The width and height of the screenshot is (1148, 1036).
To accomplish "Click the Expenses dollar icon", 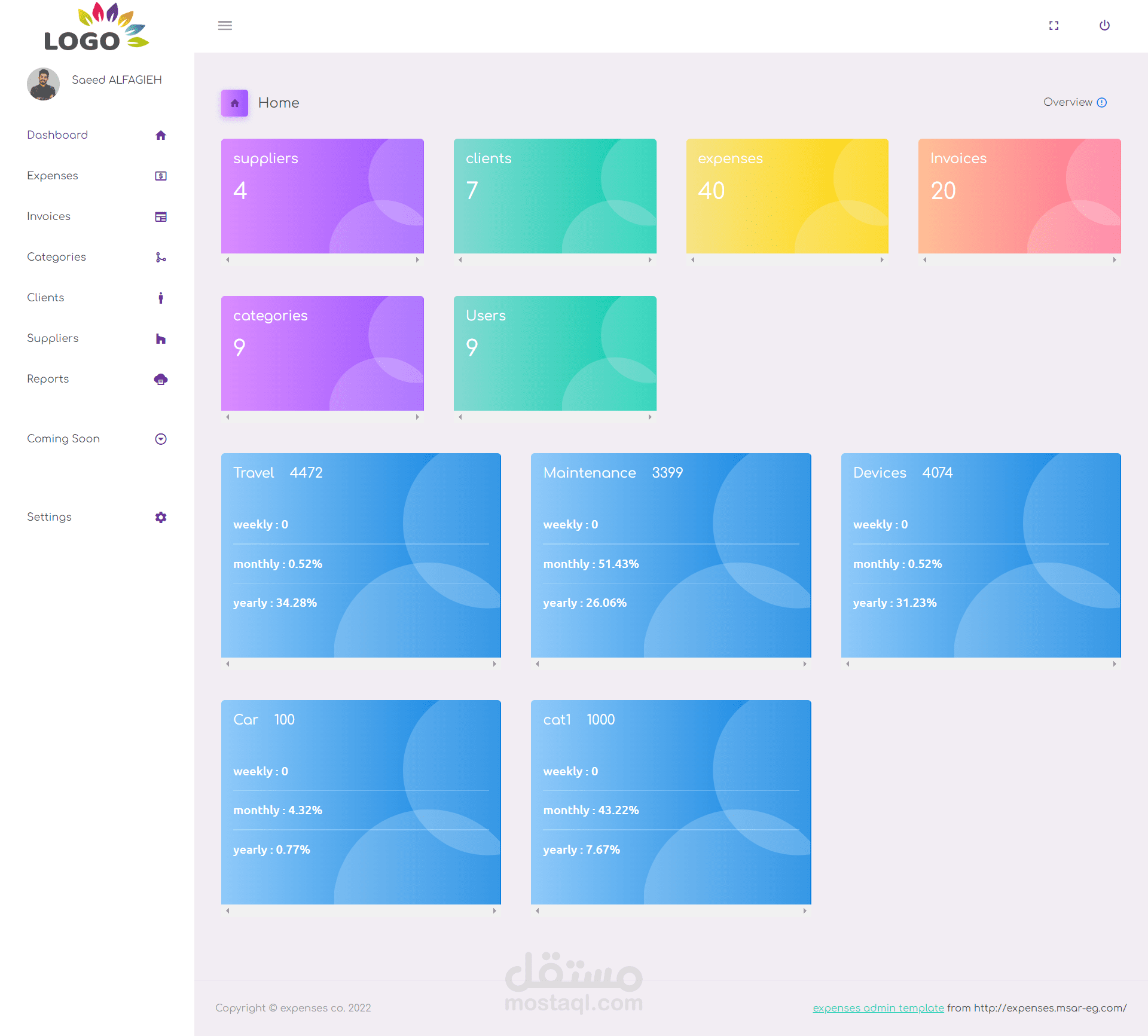I will click(160, 176).
